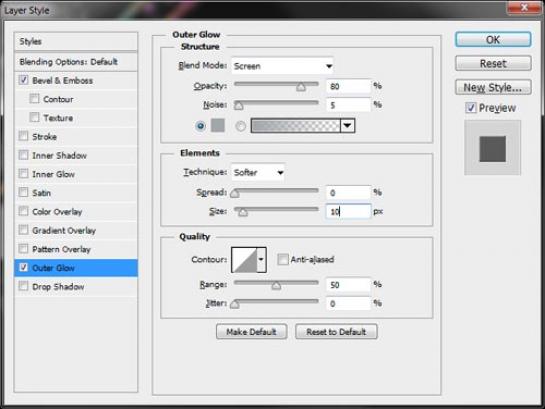This screenshot has height=409, width=545.
Task: Enable the Anti-aliased checkbox
Action: tap(283, 259)
